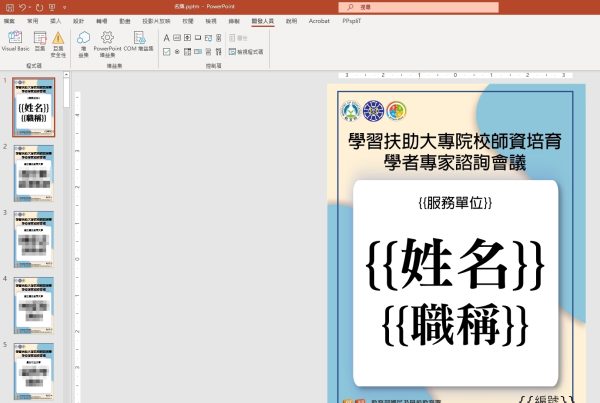The height and width of the screenshot is (403, 600).
Task: Insert an Option Button control
Action: click(177, 51)
